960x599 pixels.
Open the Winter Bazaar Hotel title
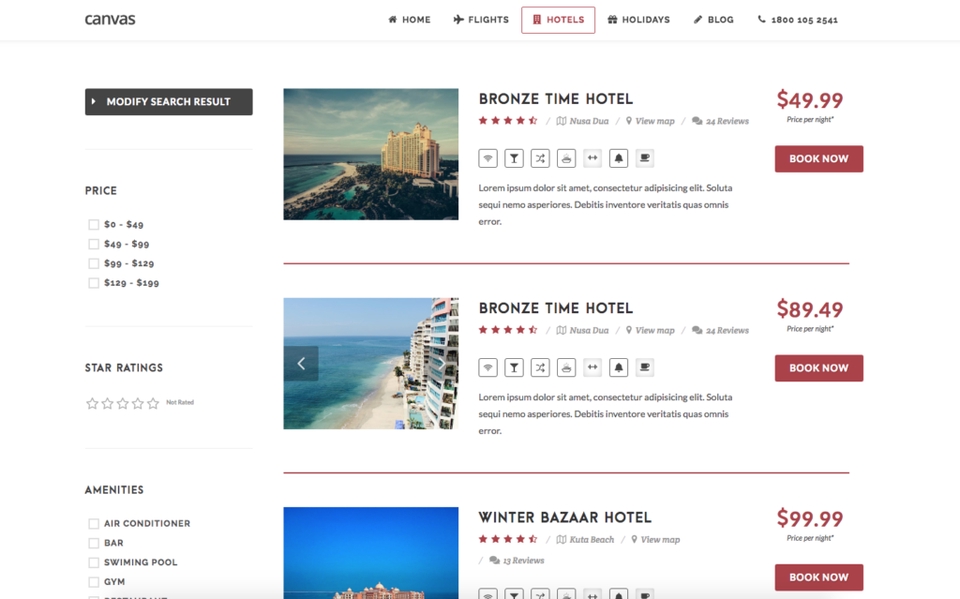click(x=564, y=518)
